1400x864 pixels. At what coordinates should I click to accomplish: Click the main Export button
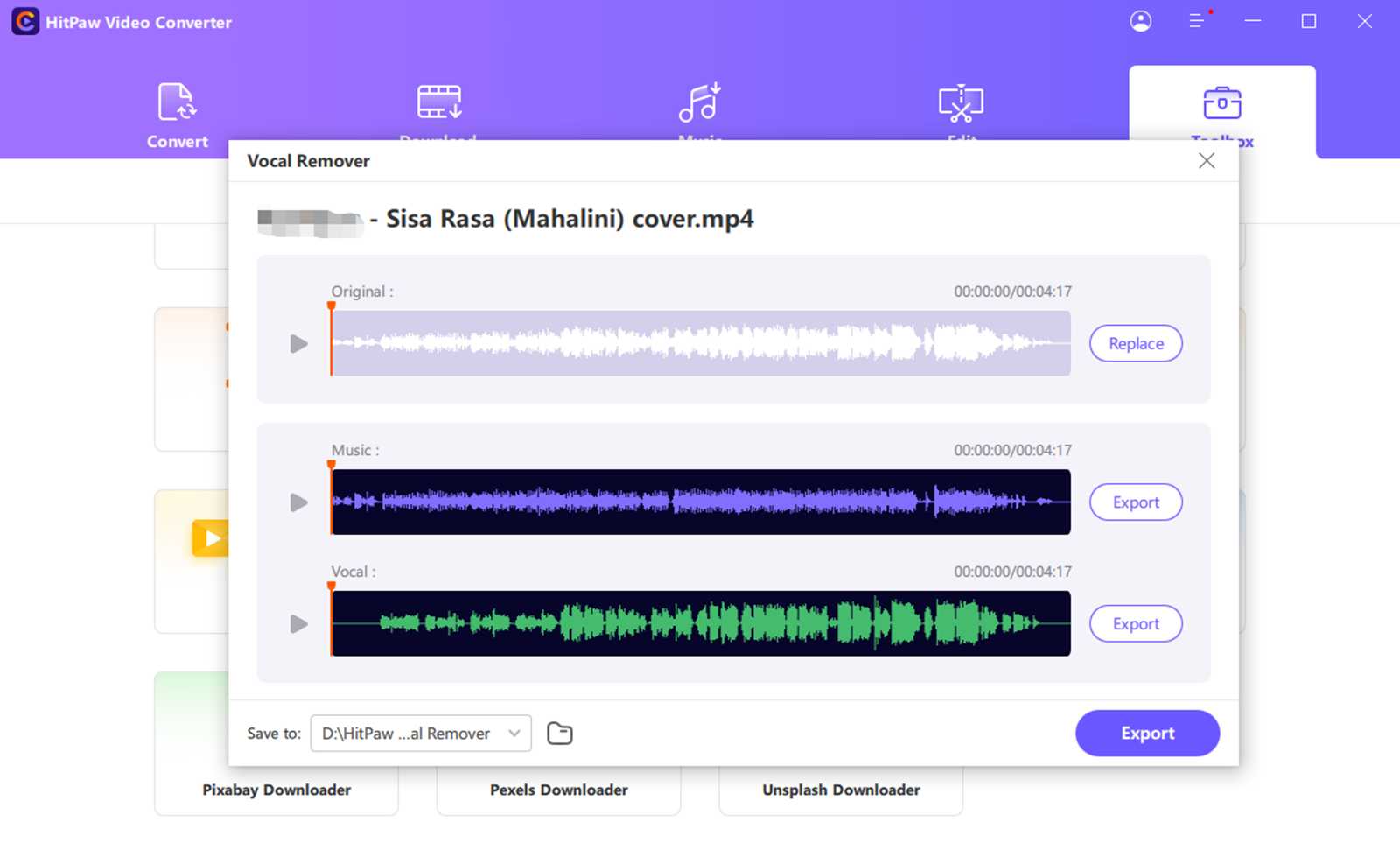point(1147,733)
